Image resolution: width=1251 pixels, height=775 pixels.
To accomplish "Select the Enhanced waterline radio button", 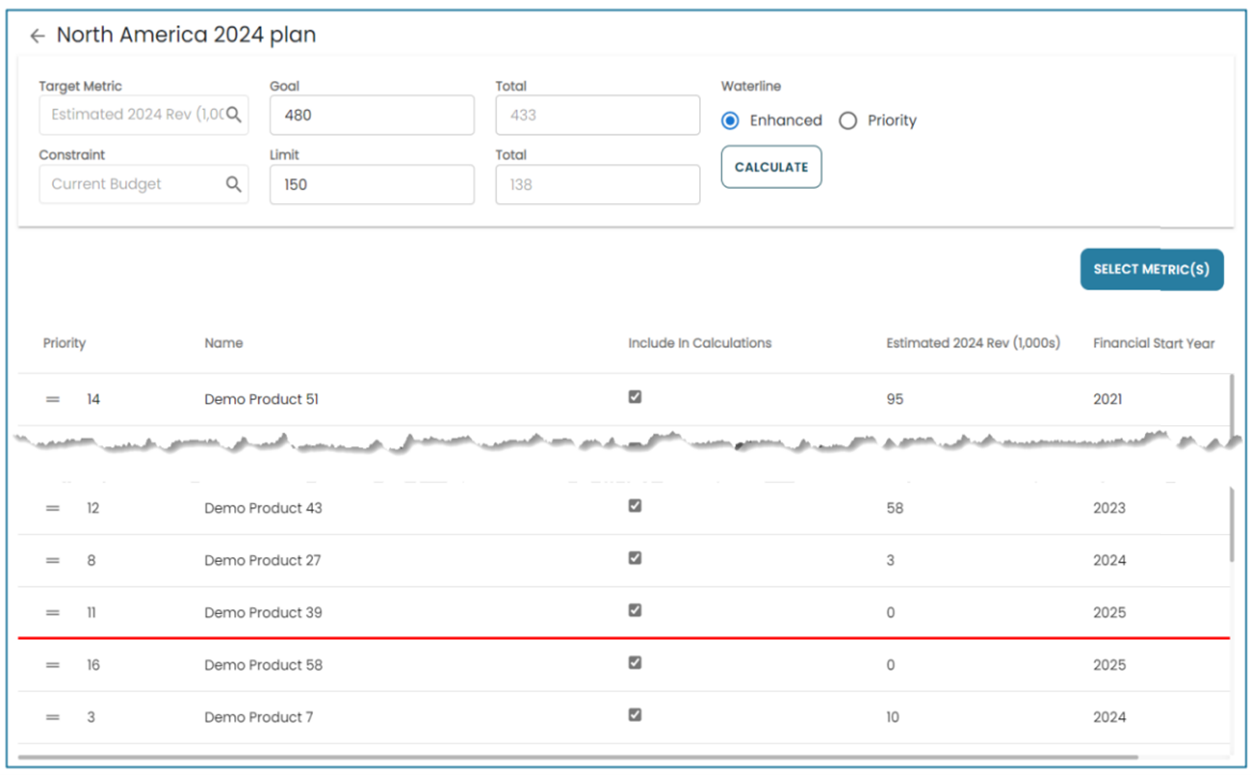I will 730,121.
